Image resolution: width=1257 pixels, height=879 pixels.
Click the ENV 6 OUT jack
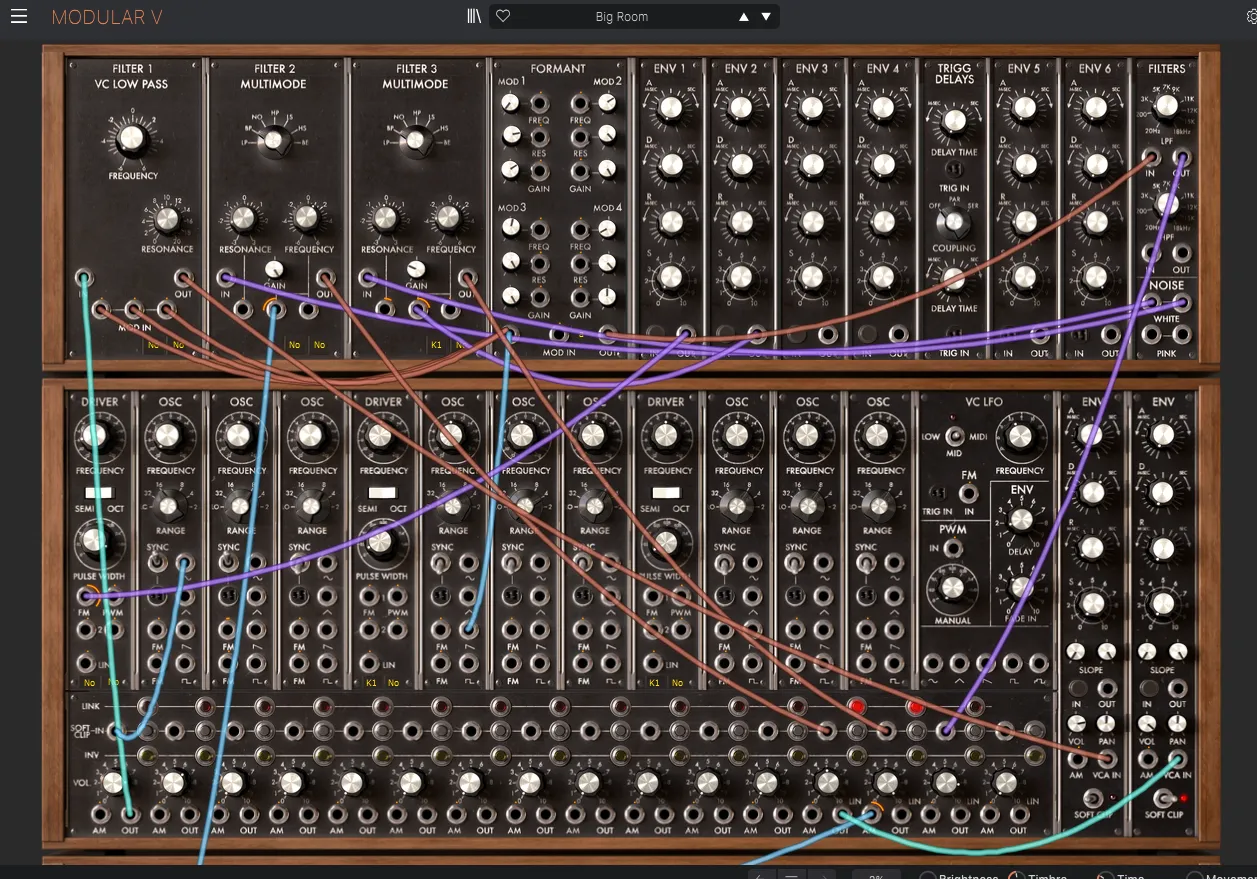coord(1110,335)
